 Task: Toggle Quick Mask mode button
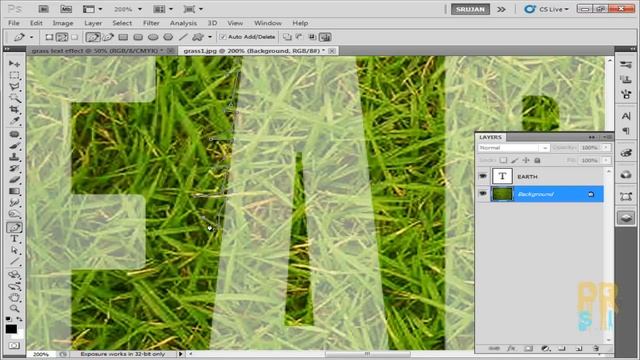14,346
